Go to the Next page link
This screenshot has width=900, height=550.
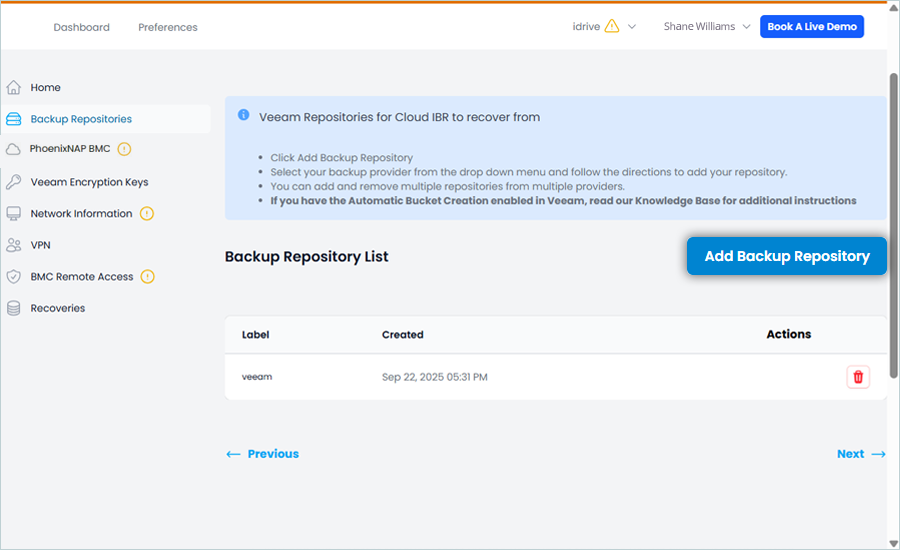[x=850, y=454]
